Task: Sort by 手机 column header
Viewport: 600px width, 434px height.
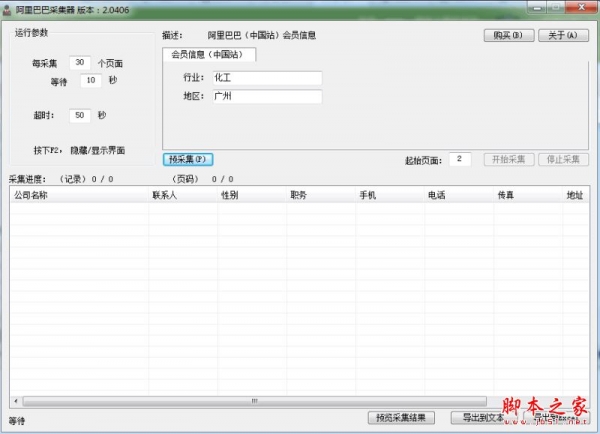Action: click(x=390, y=195)
